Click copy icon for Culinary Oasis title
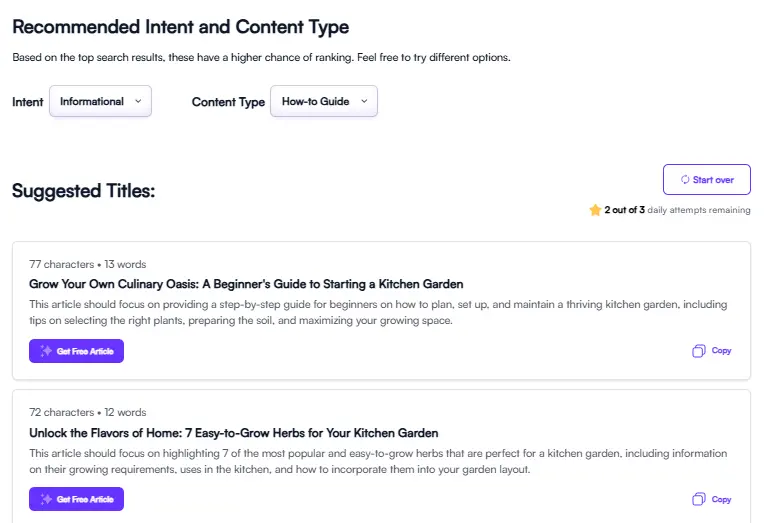764x523 pixels. 699,351
